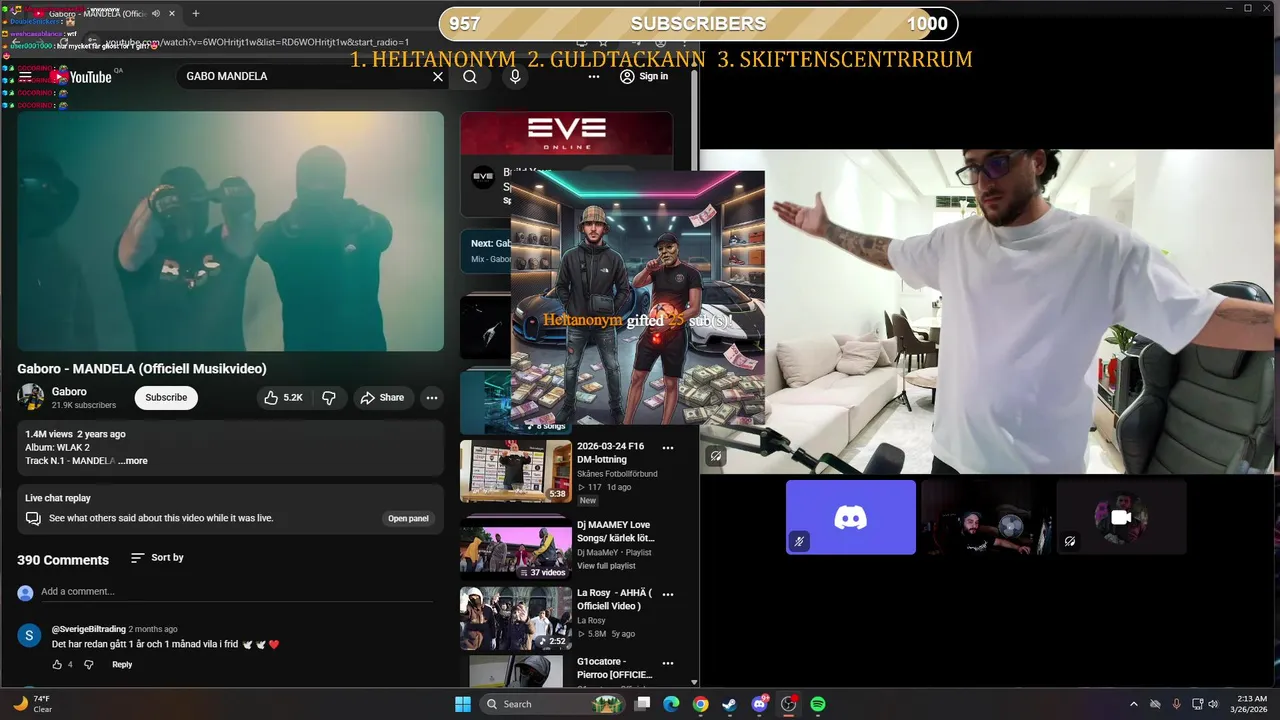Launch Microsoft Edge from taskbar
The image size is (1280, 720).
(672, 704)
